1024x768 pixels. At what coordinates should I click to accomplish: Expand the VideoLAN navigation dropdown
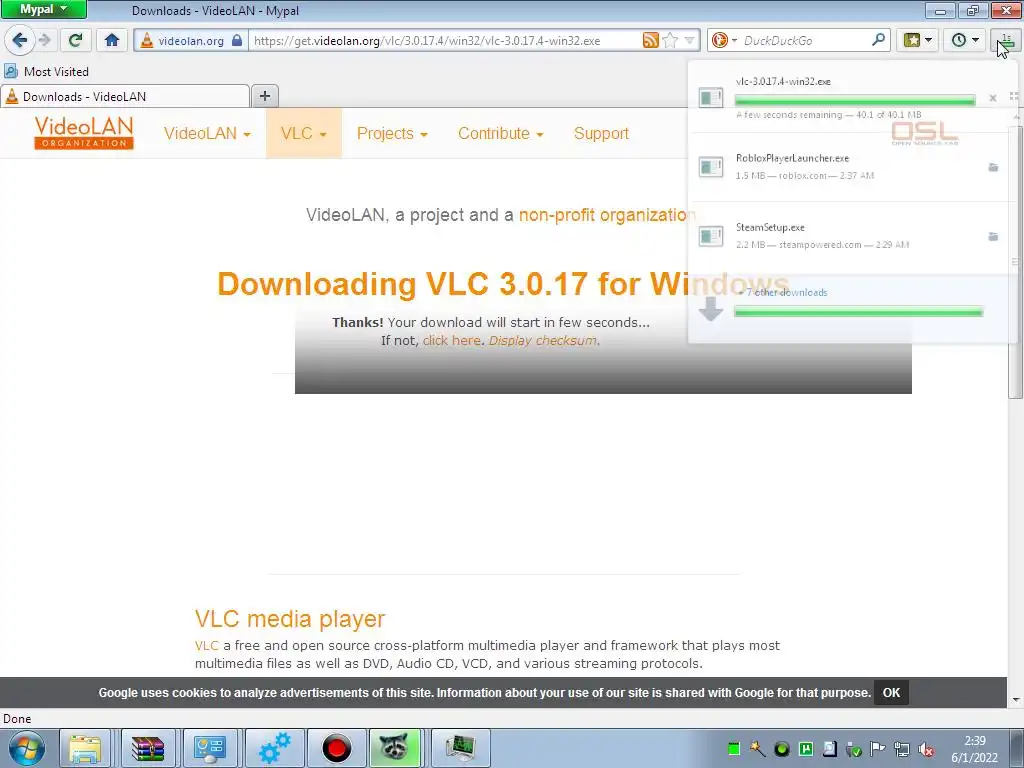tap(207, 133)
